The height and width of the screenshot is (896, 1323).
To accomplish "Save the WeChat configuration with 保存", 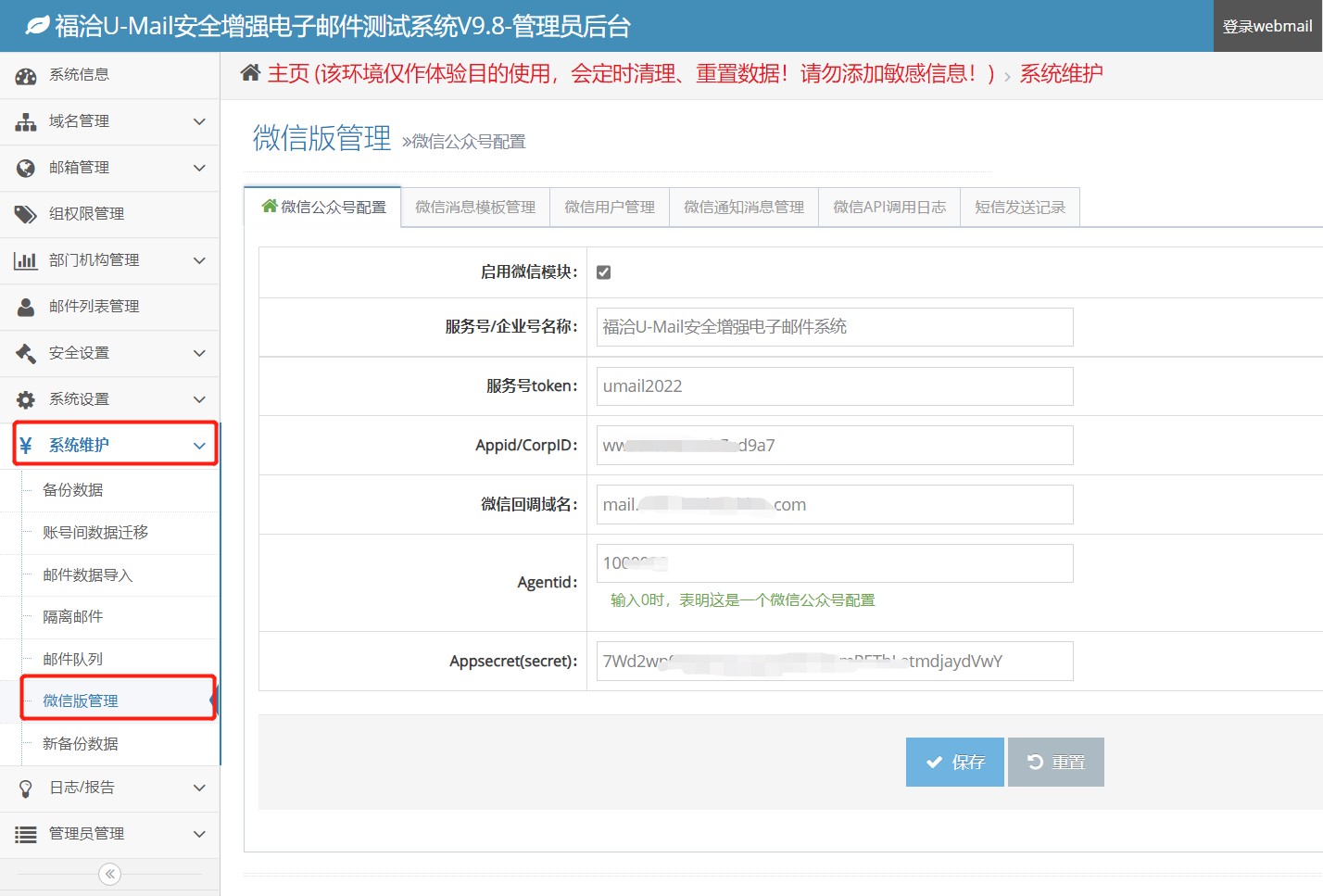I will 954,762.
